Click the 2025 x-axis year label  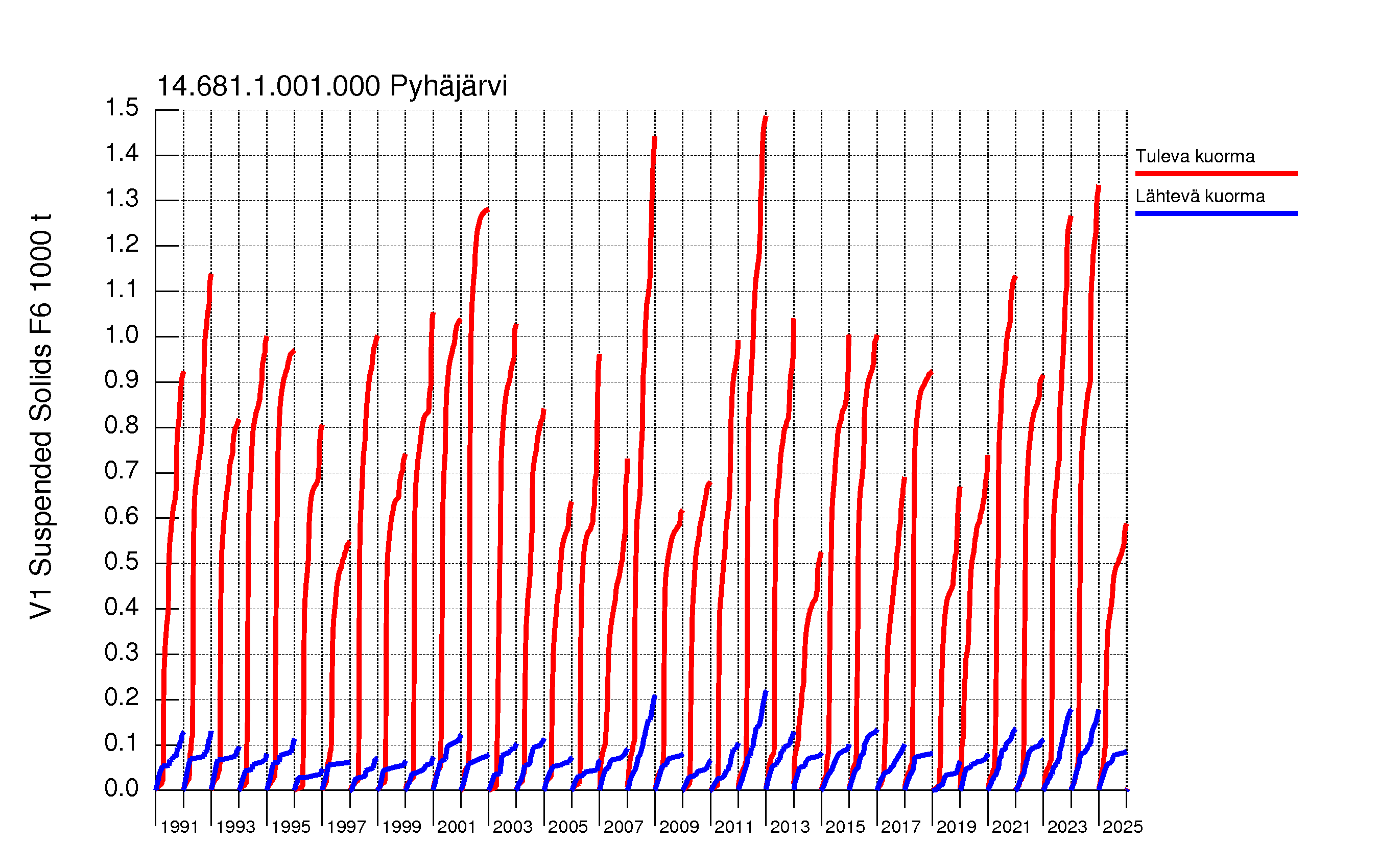[1123, 827]
